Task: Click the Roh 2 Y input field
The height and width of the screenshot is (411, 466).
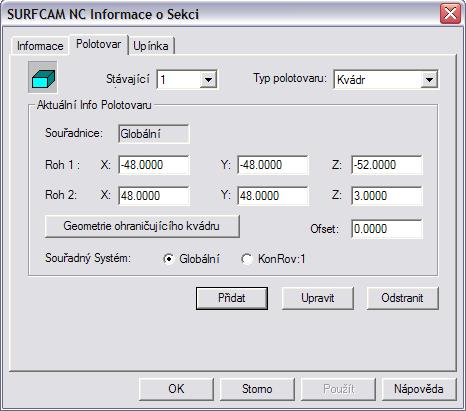Action: tap(273, 196)
